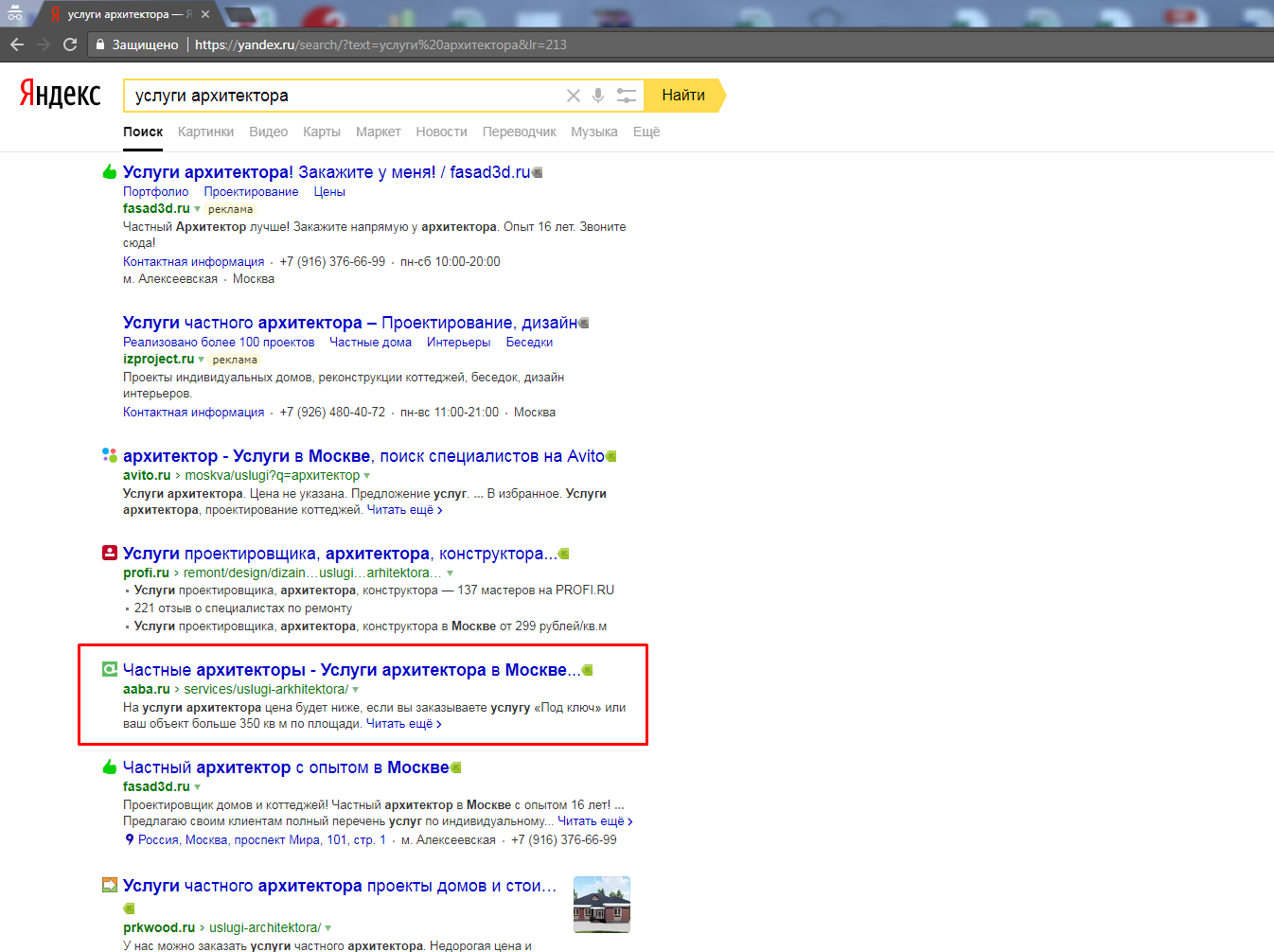Click the house thumbnail in prkwood.ru result
Screen dimensions: 1274x952
click(x=602, y=905)
